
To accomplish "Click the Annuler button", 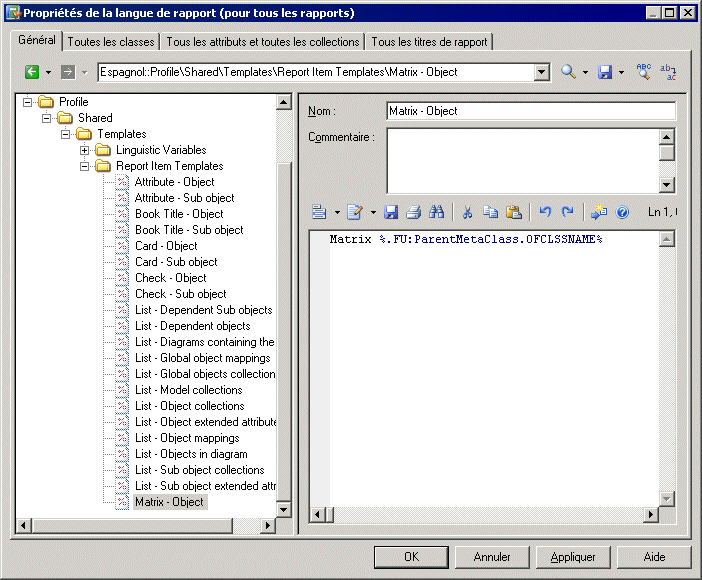I will (x=492, y=557).
